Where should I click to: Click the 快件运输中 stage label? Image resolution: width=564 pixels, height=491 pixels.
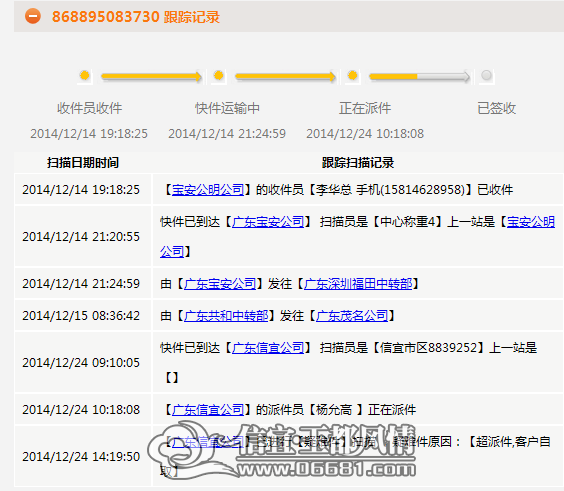point(227,108)
